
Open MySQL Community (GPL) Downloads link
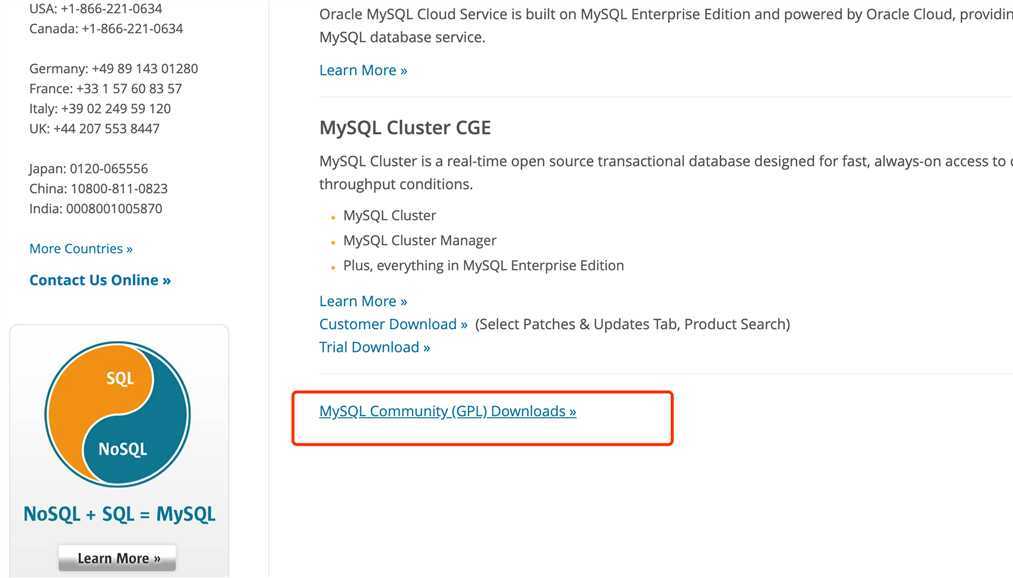(x=448, y=411)
